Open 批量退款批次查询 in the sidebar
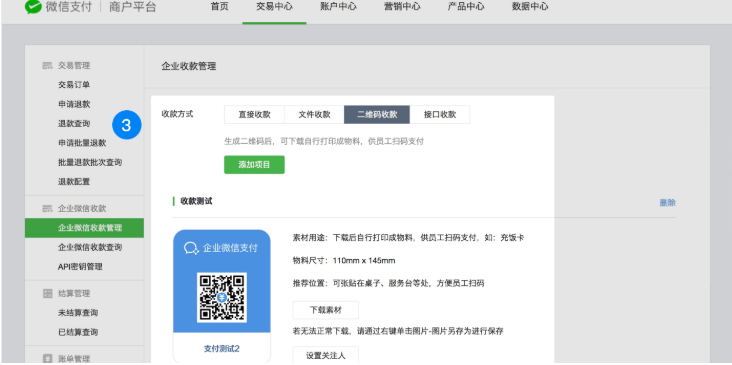Screen dimensions: 732x365 90,162
